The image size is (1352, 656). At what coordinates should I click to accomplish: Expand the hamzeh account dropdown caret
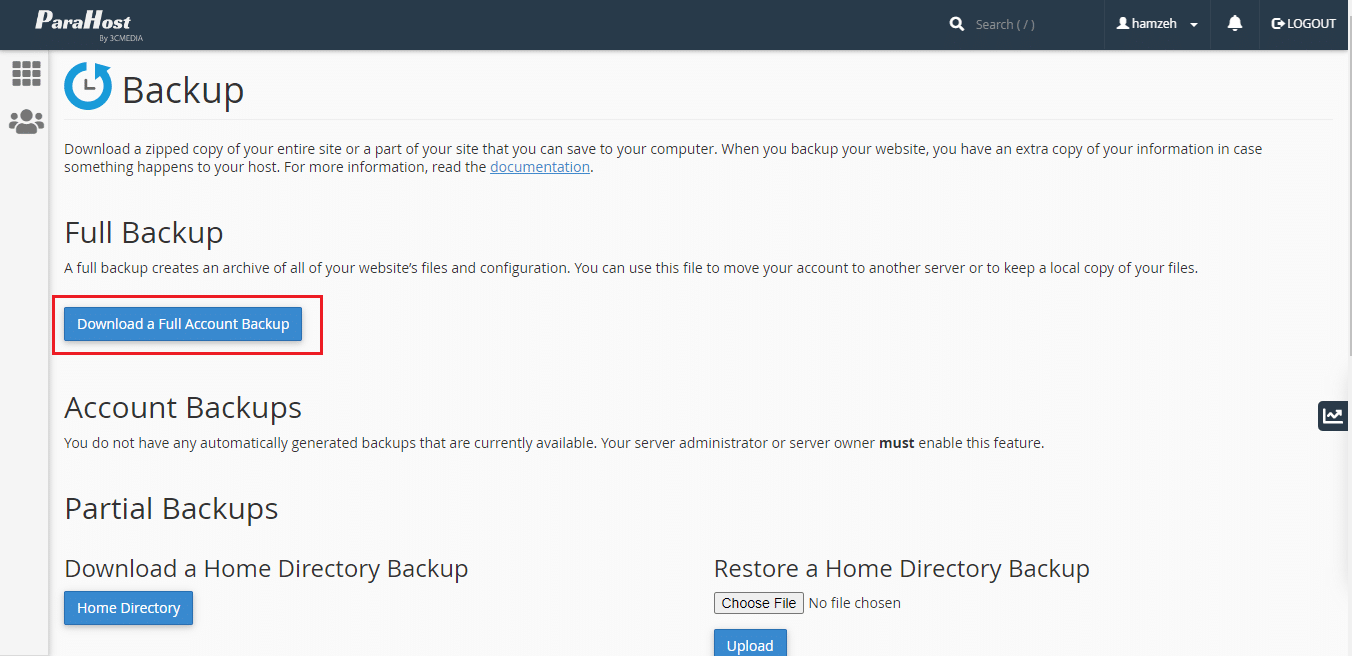click(x=1194, y=25)
